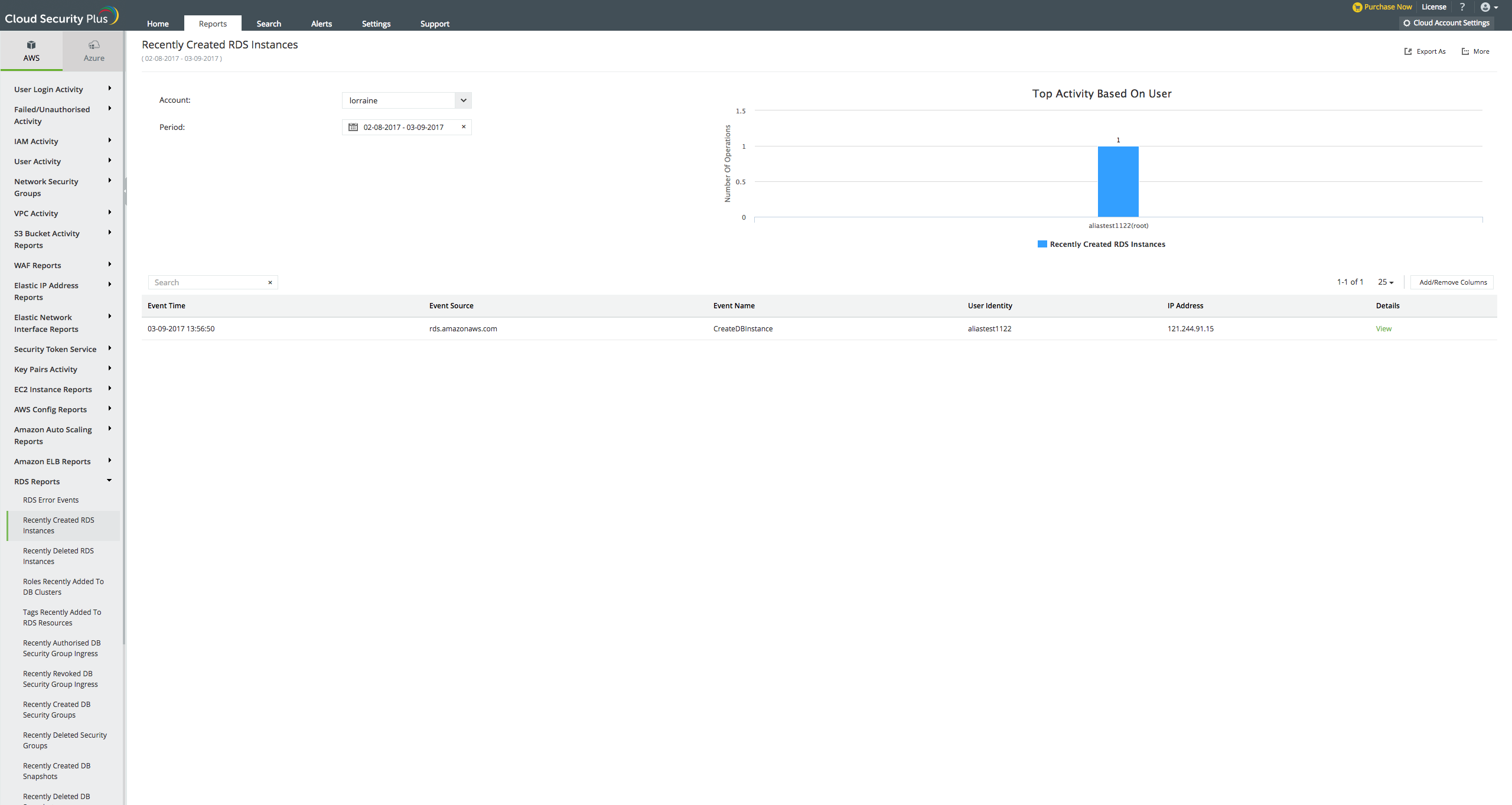Collapse the RDS Reports section
Image resolution: width=1512 pixels, height=805 pixels.
(109, 481)
